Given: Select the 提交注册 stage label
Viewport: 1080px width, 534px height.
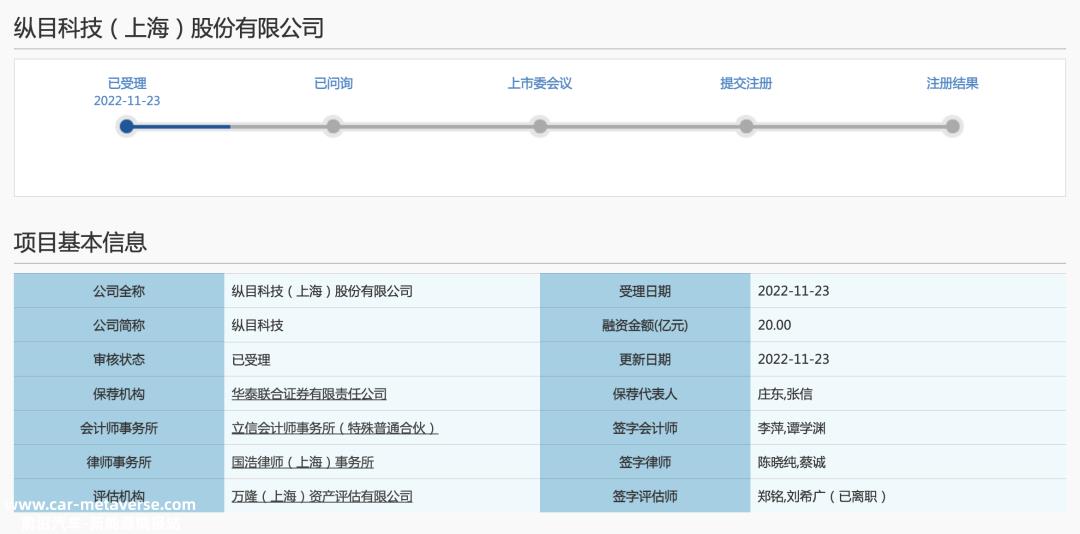Looking at the screenshot, I should coord(746,83).
